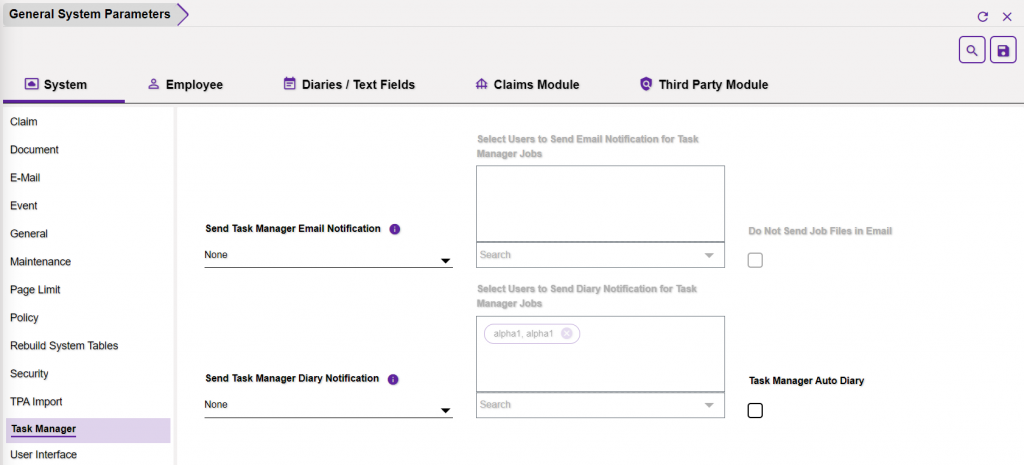Expand the diary notification users search dropdown
The width and height of the screenshot is (1024, 465).
[x=709, y=406]
